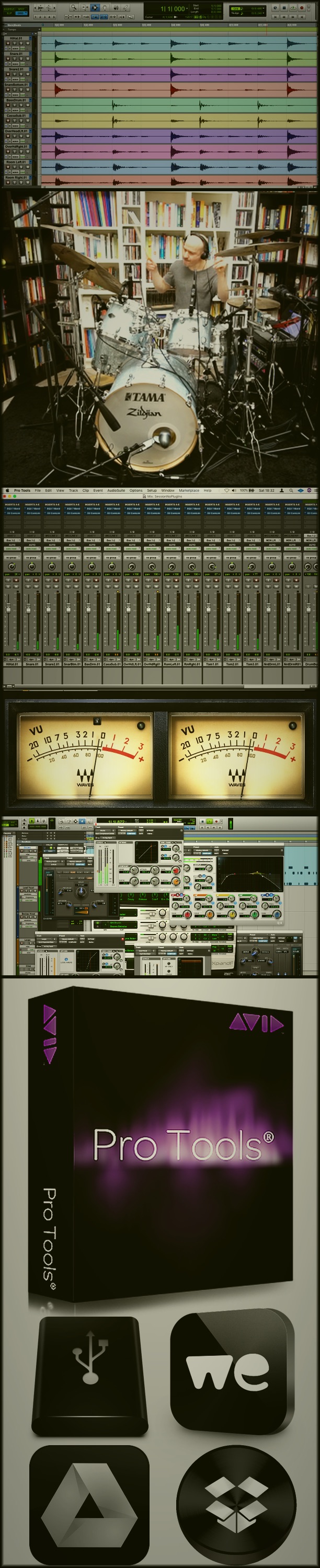This screenshot has height=1568, width=320.
Task: Adjust the HiHat.01 volume fader in mixer
Action: (8, 607)
